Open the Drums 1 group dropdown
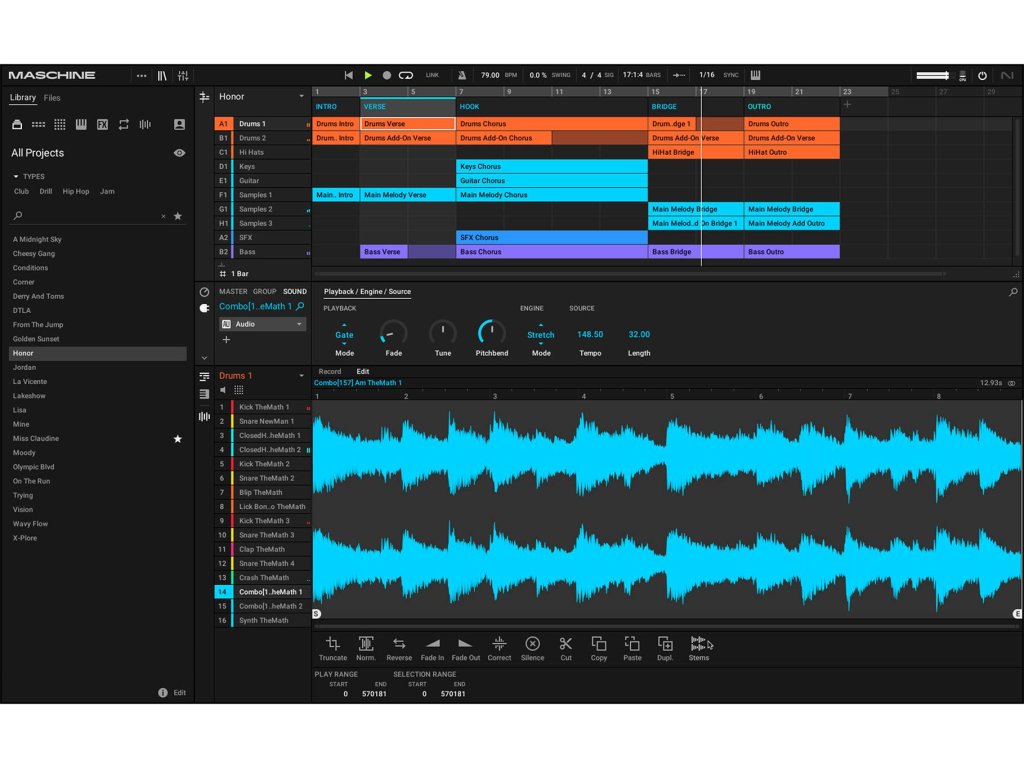Viewport: 1024px width, 768px height. click(301, 376)
